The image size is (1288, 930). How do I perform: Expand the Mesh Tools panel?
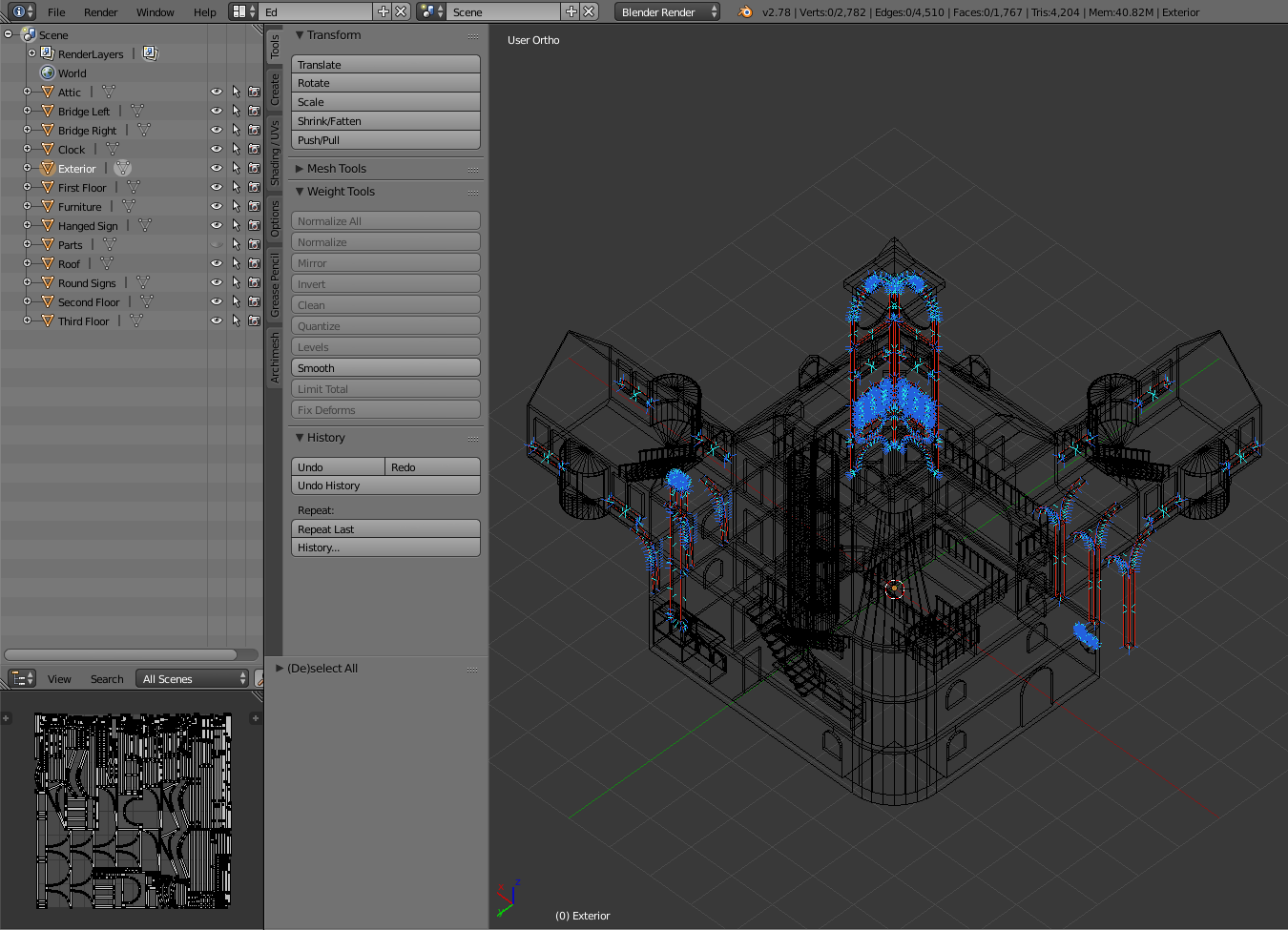[x=300, y=169]
